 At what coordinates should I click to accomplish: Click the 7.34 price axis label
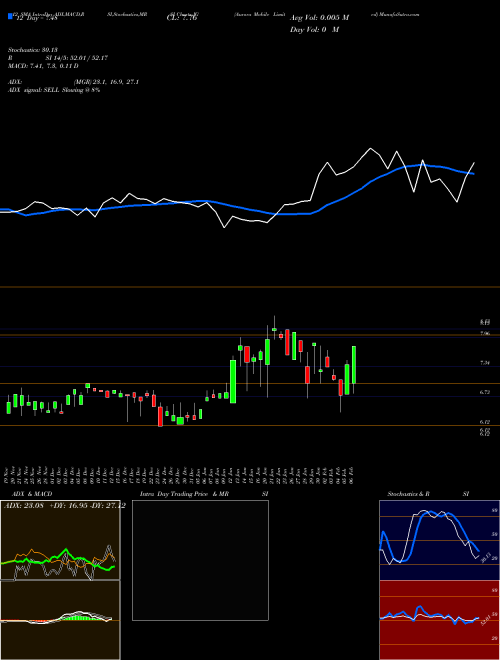coord(484,363)
